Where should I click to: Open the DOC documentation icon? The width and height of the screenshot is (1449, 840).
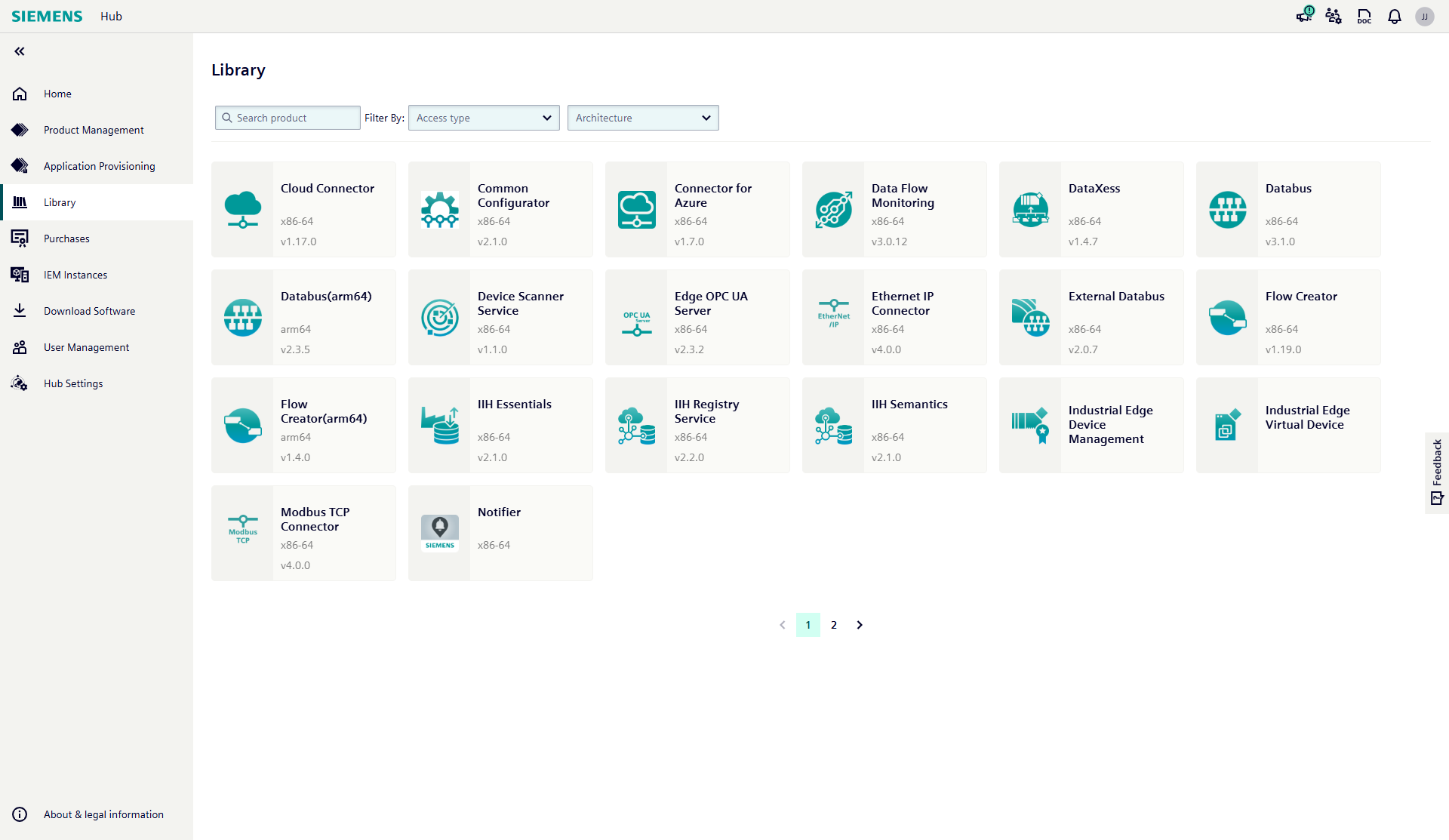click(1364, 16)
